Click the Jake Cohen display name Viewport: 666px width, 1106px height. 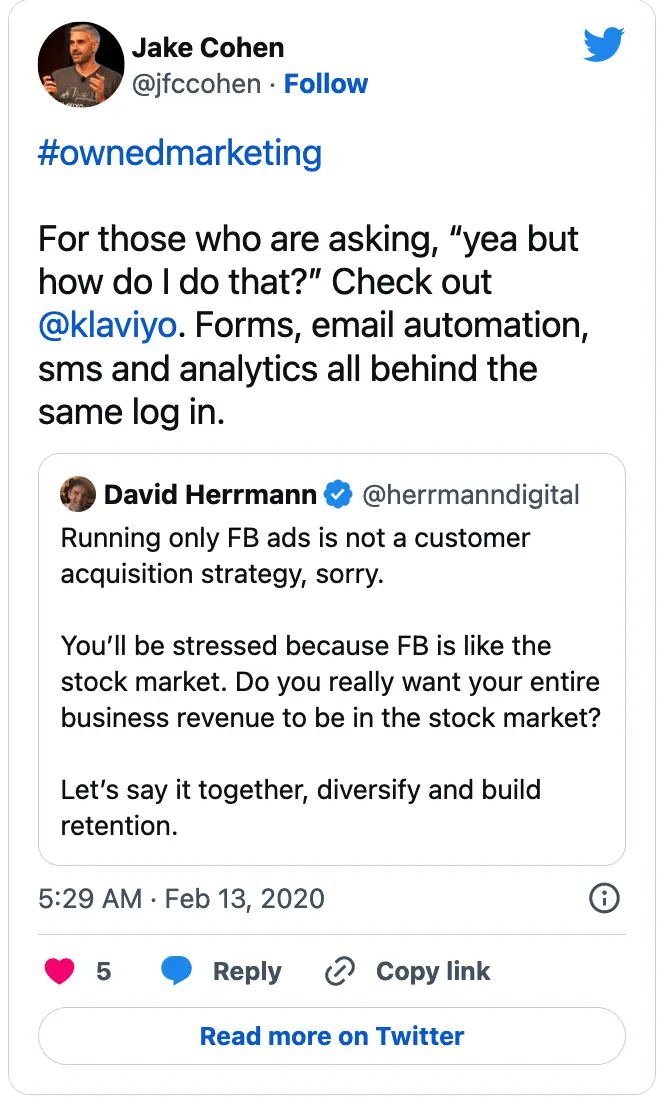[x=208, y=48]
